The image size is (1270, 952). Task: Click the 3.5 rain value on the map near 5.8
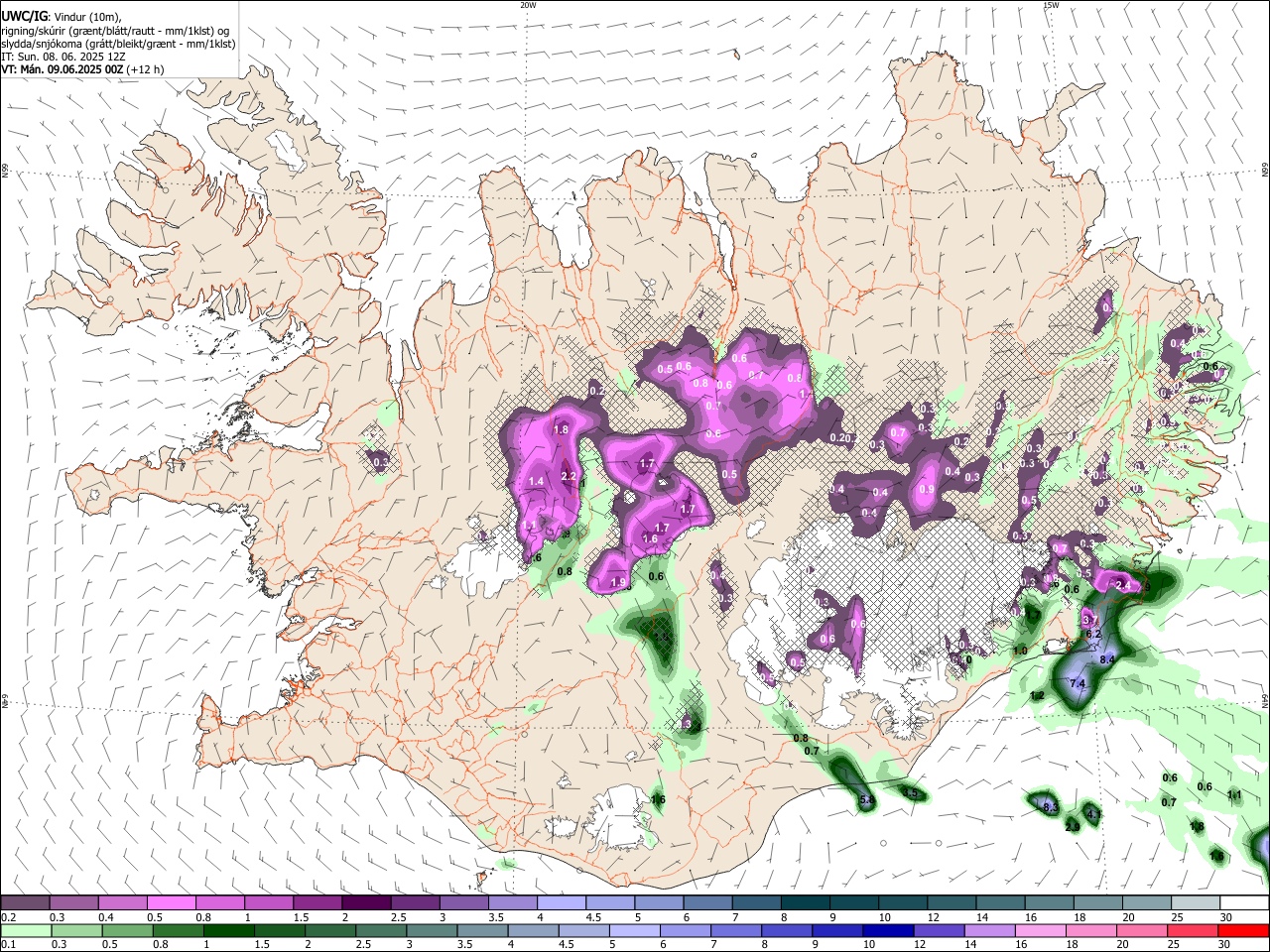pyautogui.click(x=911, y=792)
